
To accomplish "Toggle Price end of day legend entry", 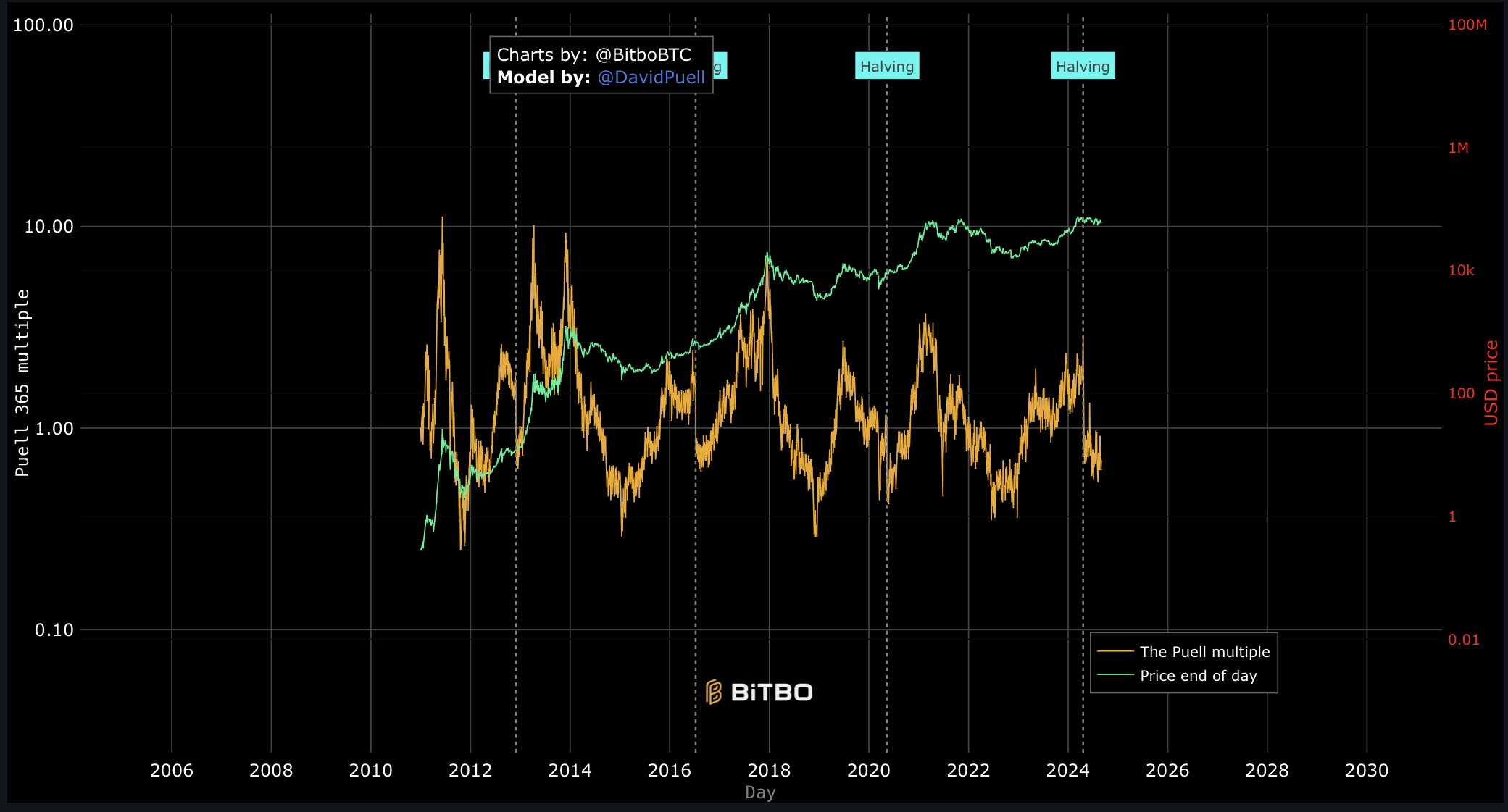I will [1198, 676].
